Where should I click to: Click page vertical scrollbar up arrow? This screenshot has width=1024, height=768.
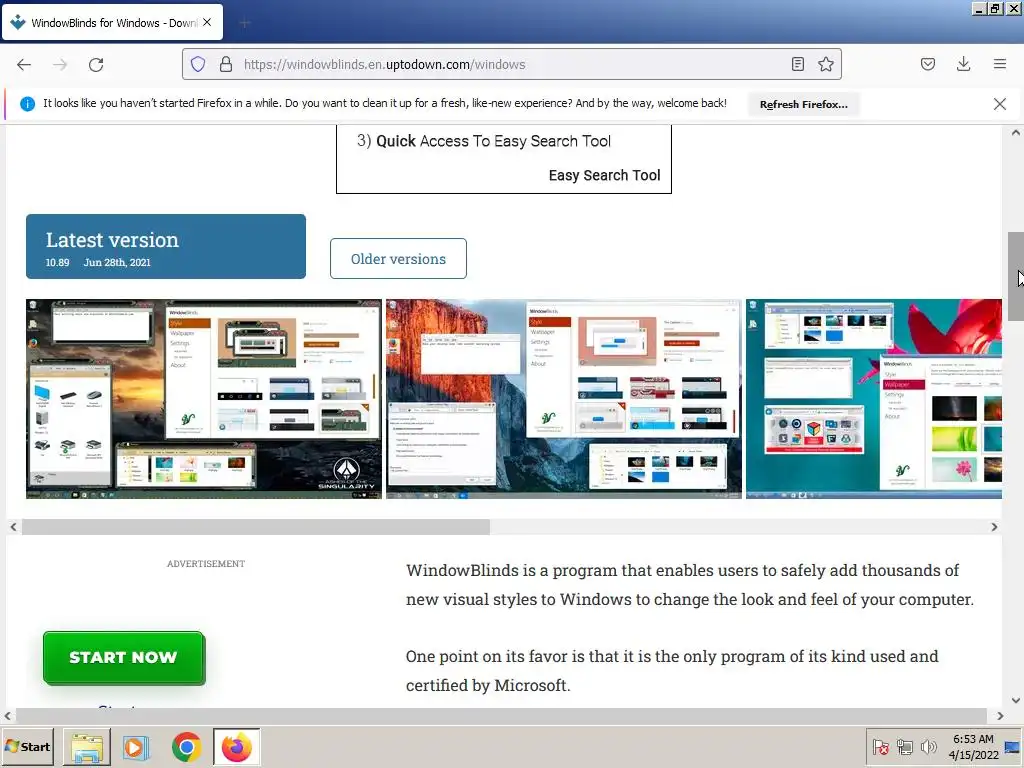(x=1016, y=133)
